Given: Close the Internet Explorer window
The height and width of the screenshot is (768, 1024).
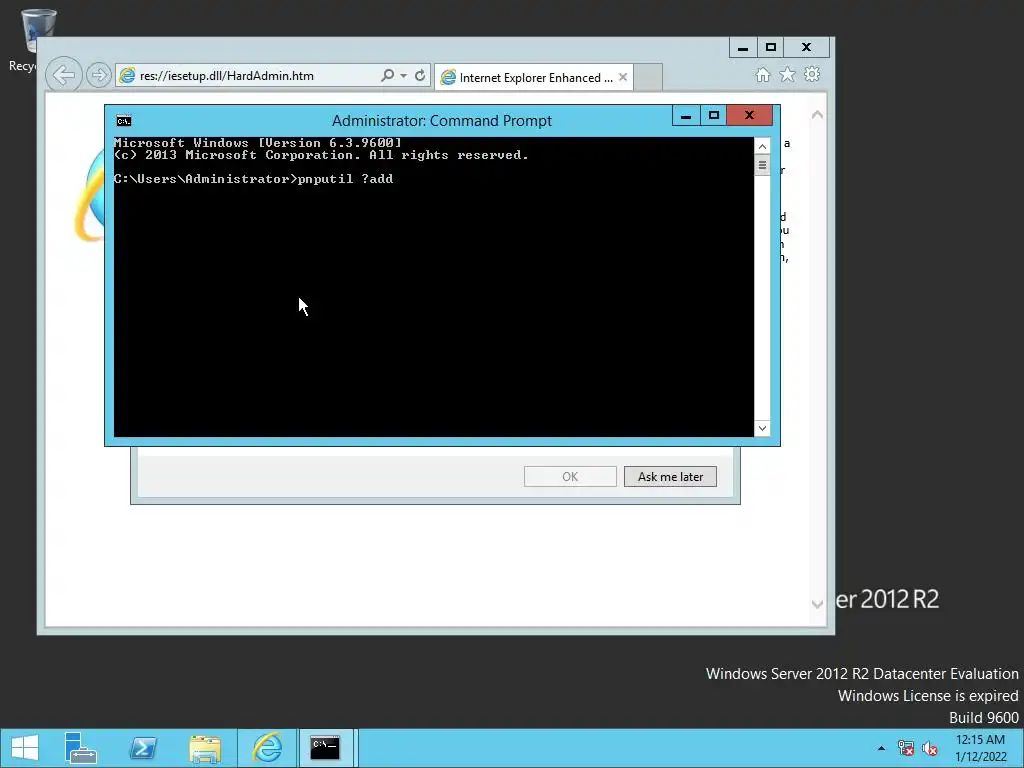Looking at the screenshot, I should (x=807, y=48).
